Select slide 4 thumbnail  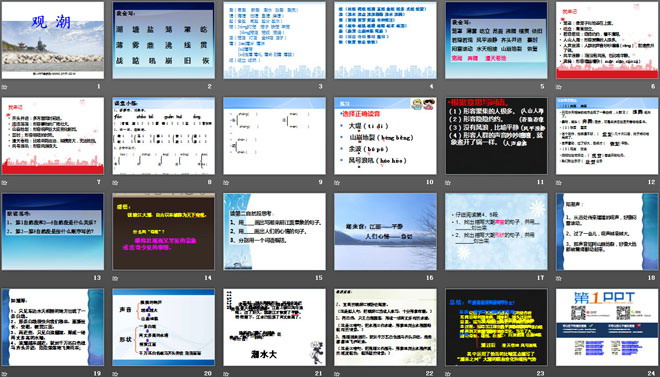tap(385, 40)
